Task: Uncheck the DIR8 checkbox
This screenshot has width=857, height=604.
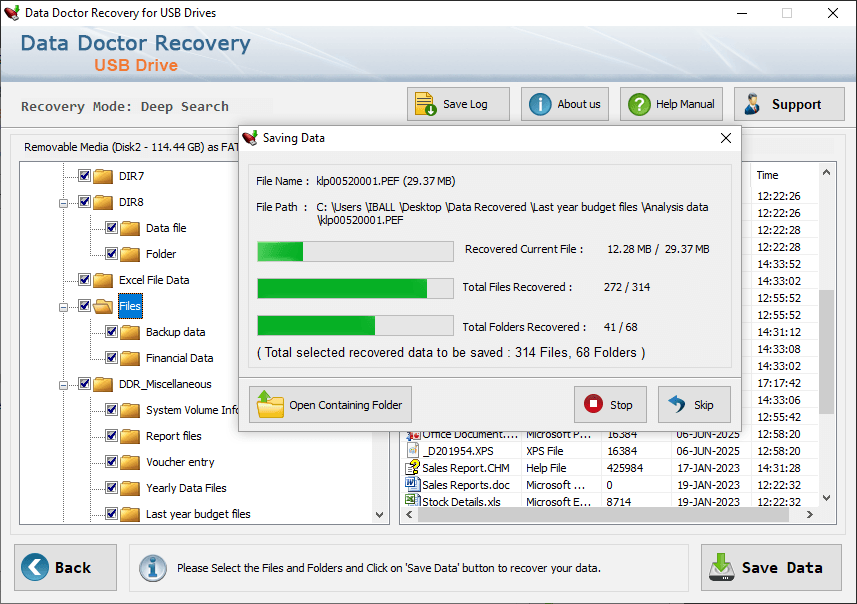Action: pyautogui.click(x=84, y=202)
